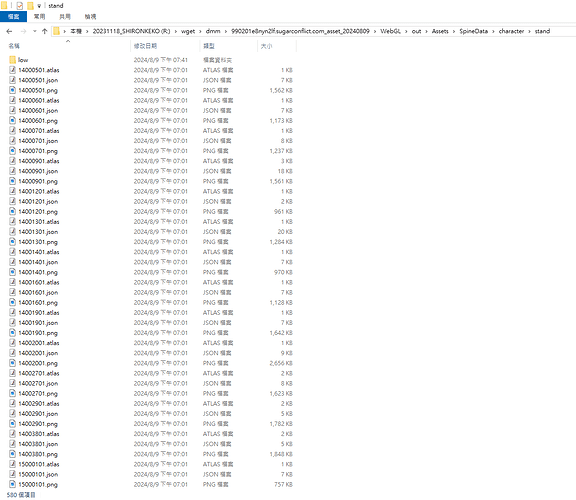This screenshot has width=576, height=500.
Task: Select file 15000101.json in the list
Action: point(38,474)
